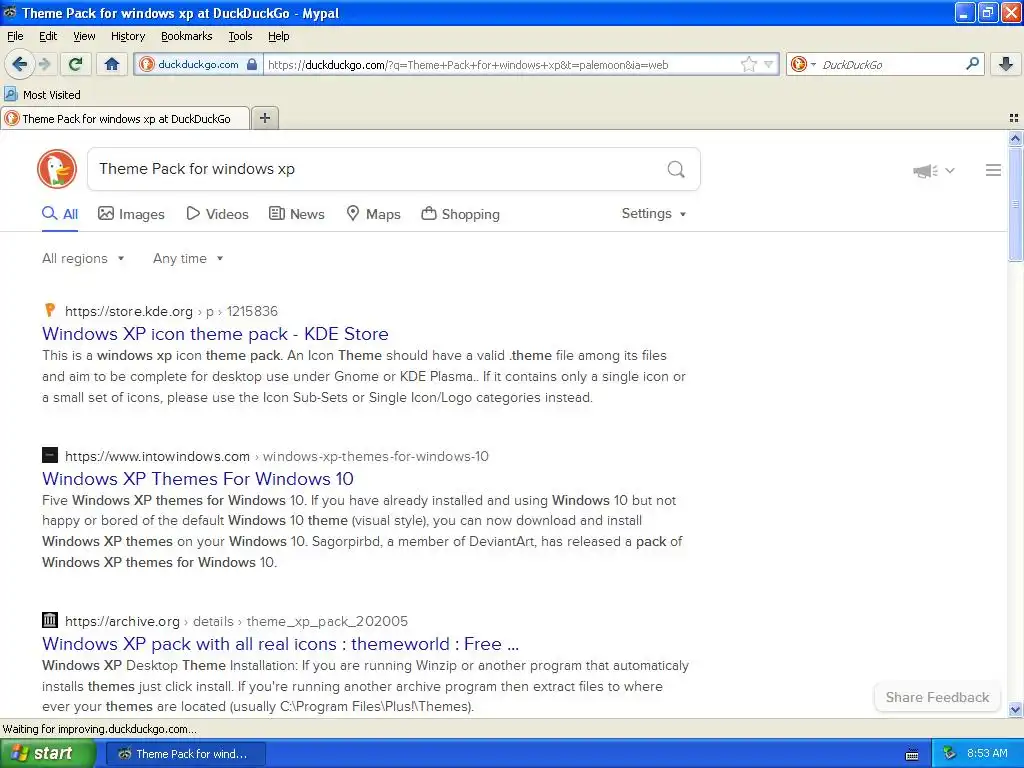The height and width of the screenshot is (768, 1024).
Task: Open Windows XP pack with all real icons result
Action: tap(280, 644)
